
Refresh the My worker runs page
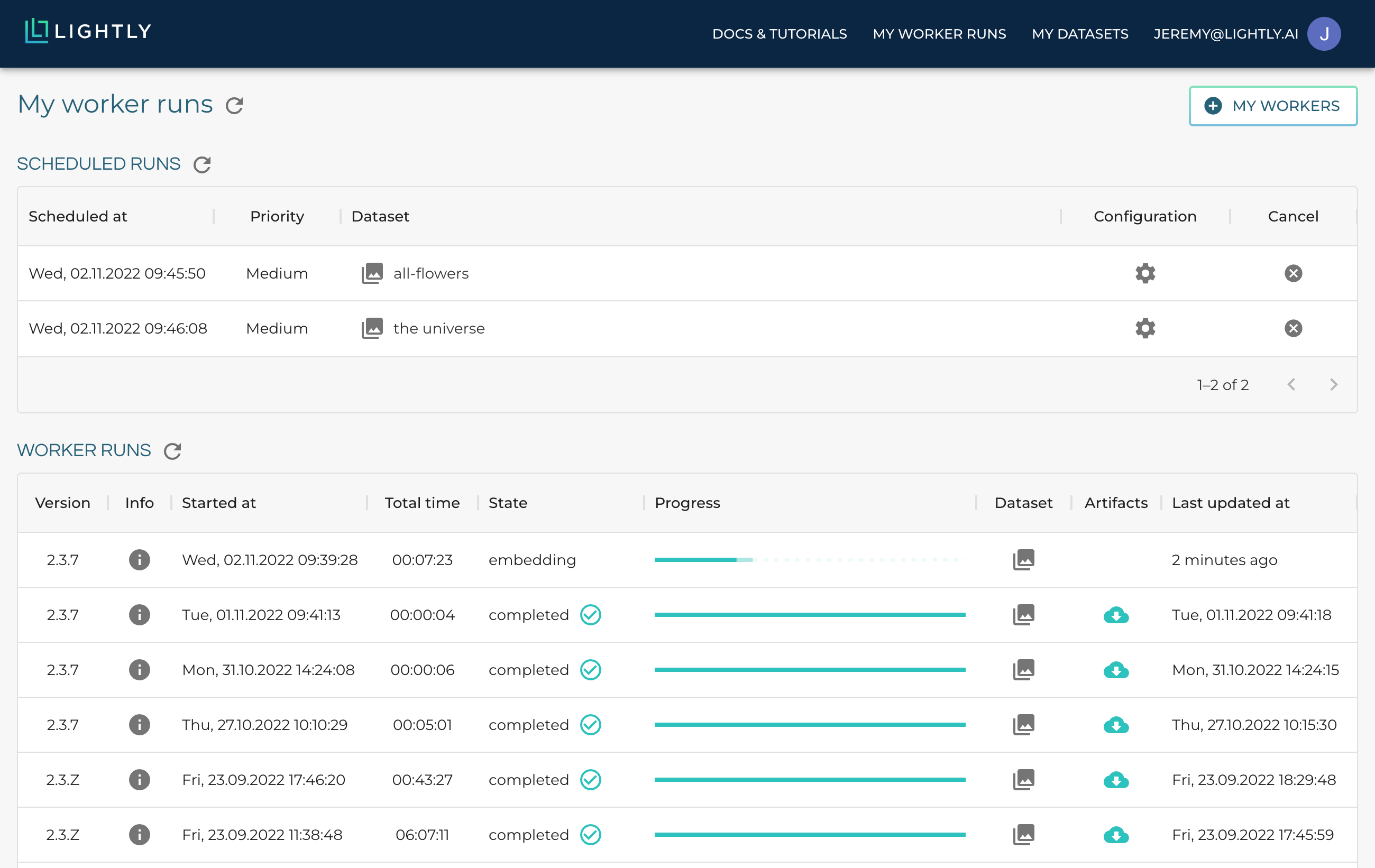[234, 106]
